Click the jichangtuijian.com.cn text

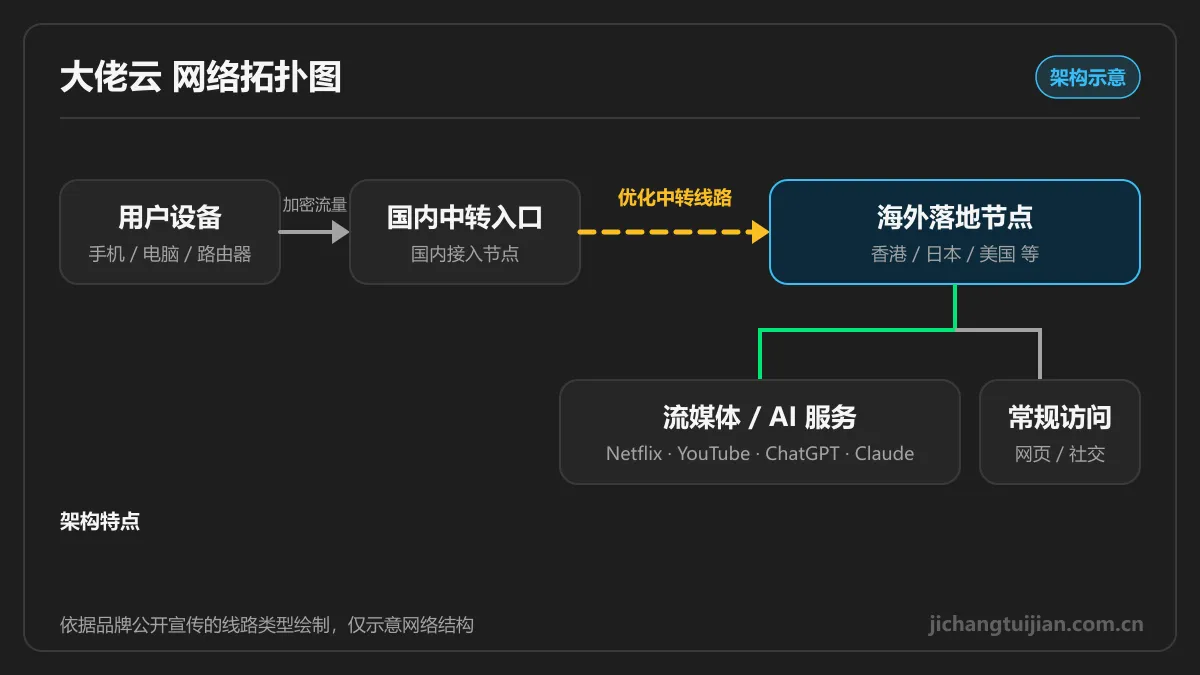1036,624
